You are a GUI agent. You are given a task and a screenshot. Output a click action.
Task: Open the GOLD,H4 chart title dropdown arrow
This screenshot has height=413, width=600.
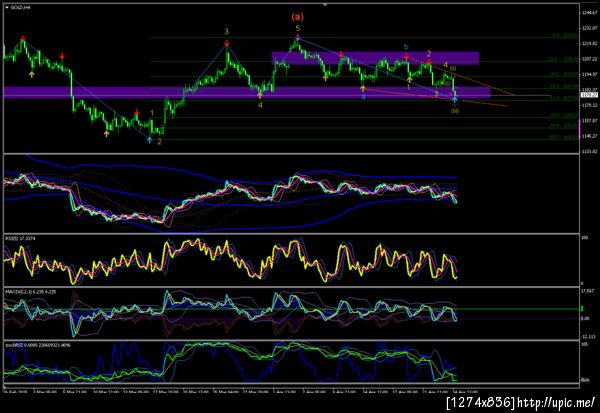pyautogui.click(x=7, y=7)
